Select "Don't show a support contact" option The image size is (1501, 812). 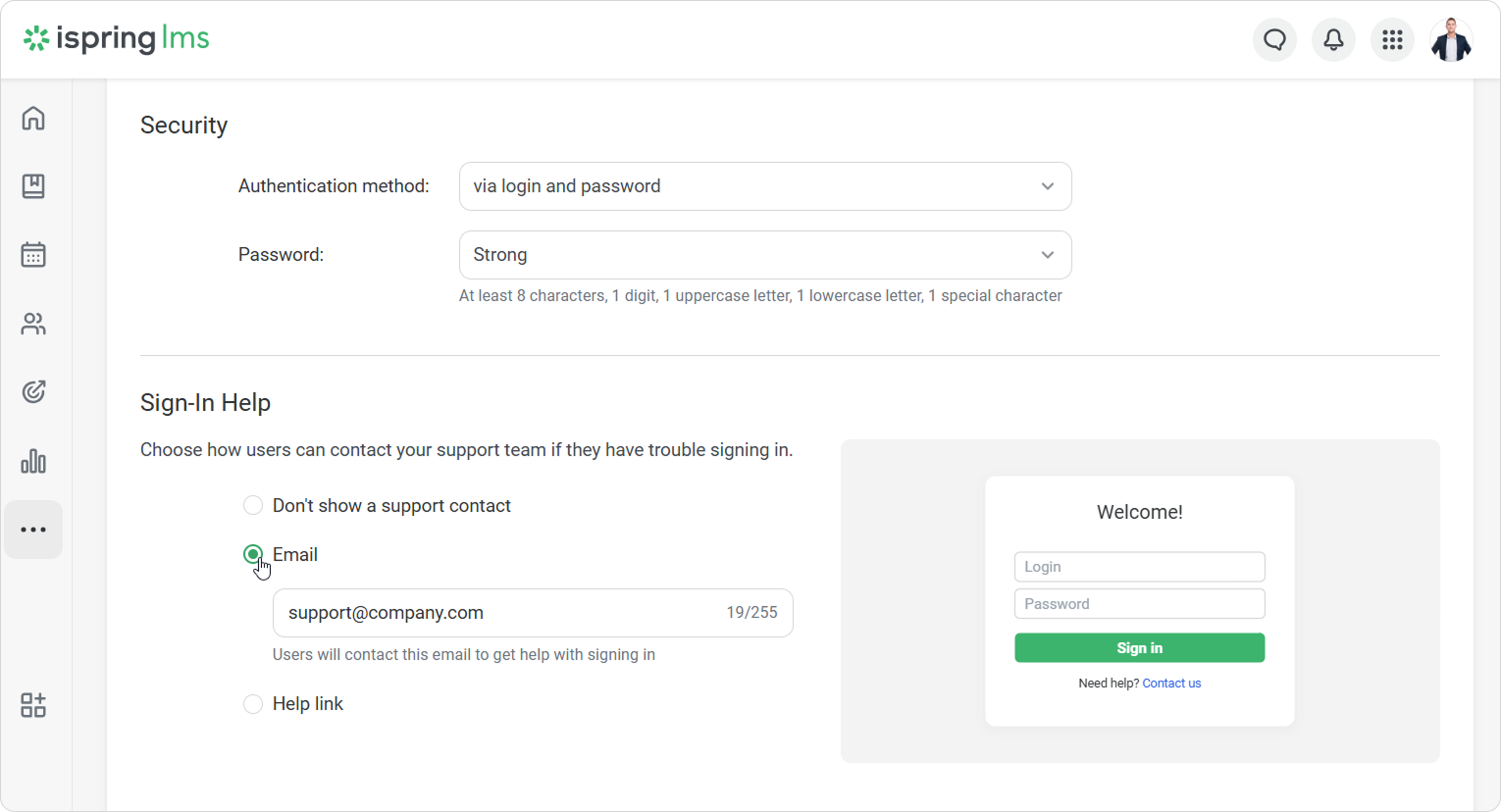pyautogui.click(x=253, y=505)
